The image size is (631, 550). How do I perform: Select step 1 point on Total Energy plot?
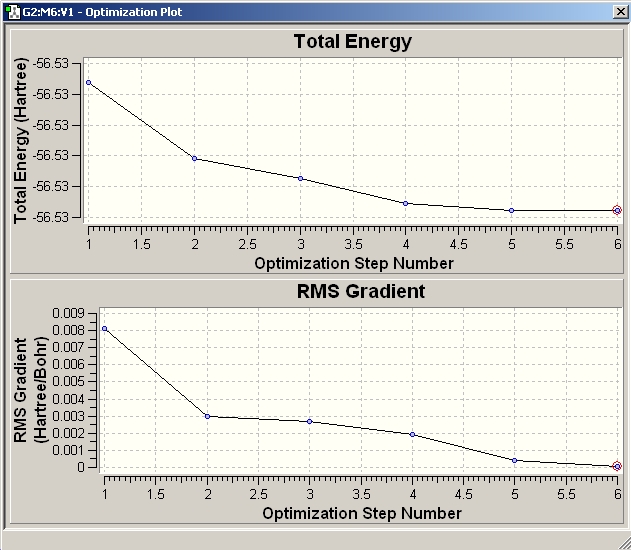click(89, 82)
